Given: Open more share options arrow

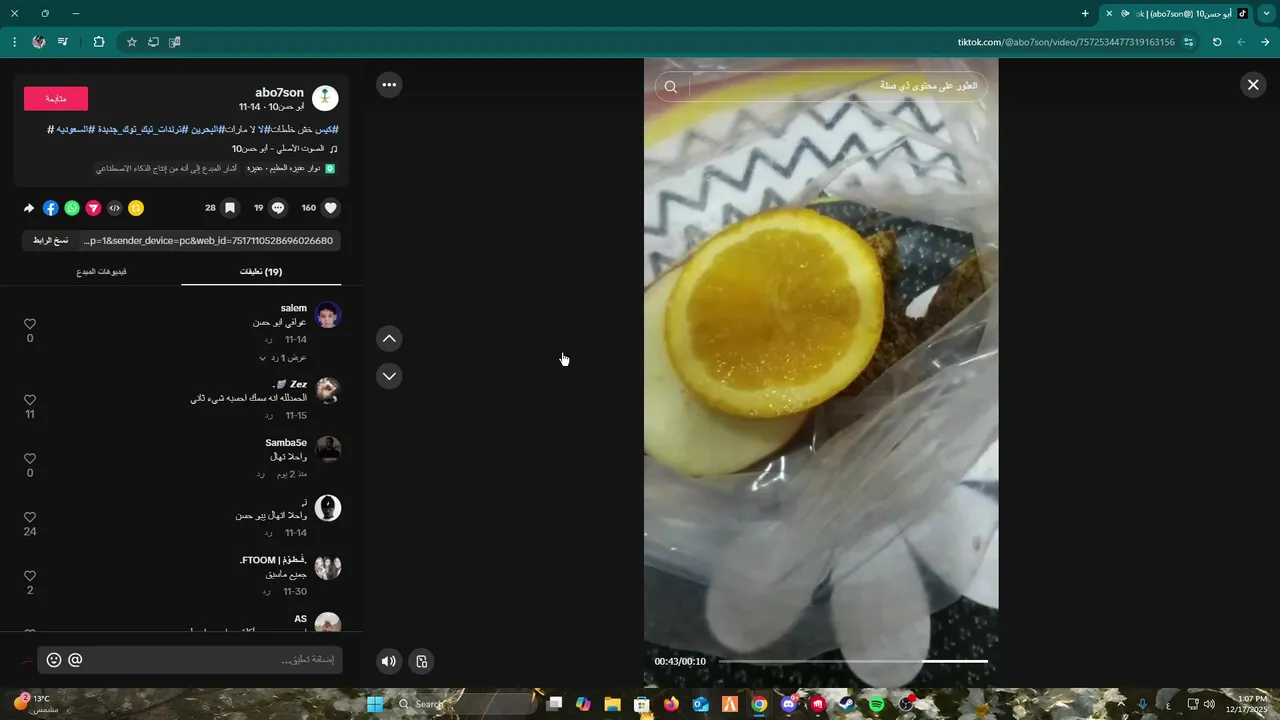Looking at the screenshot, I should (29, 208).
